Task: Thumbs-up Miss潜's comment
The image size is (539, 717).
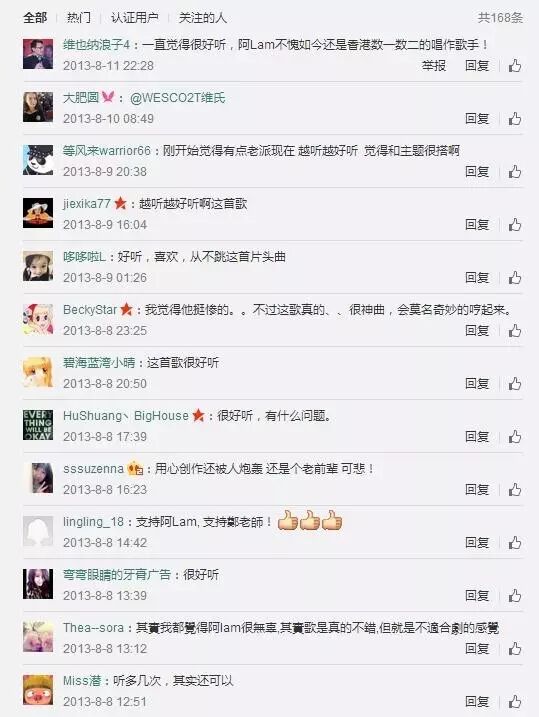Action: (515, 701)
